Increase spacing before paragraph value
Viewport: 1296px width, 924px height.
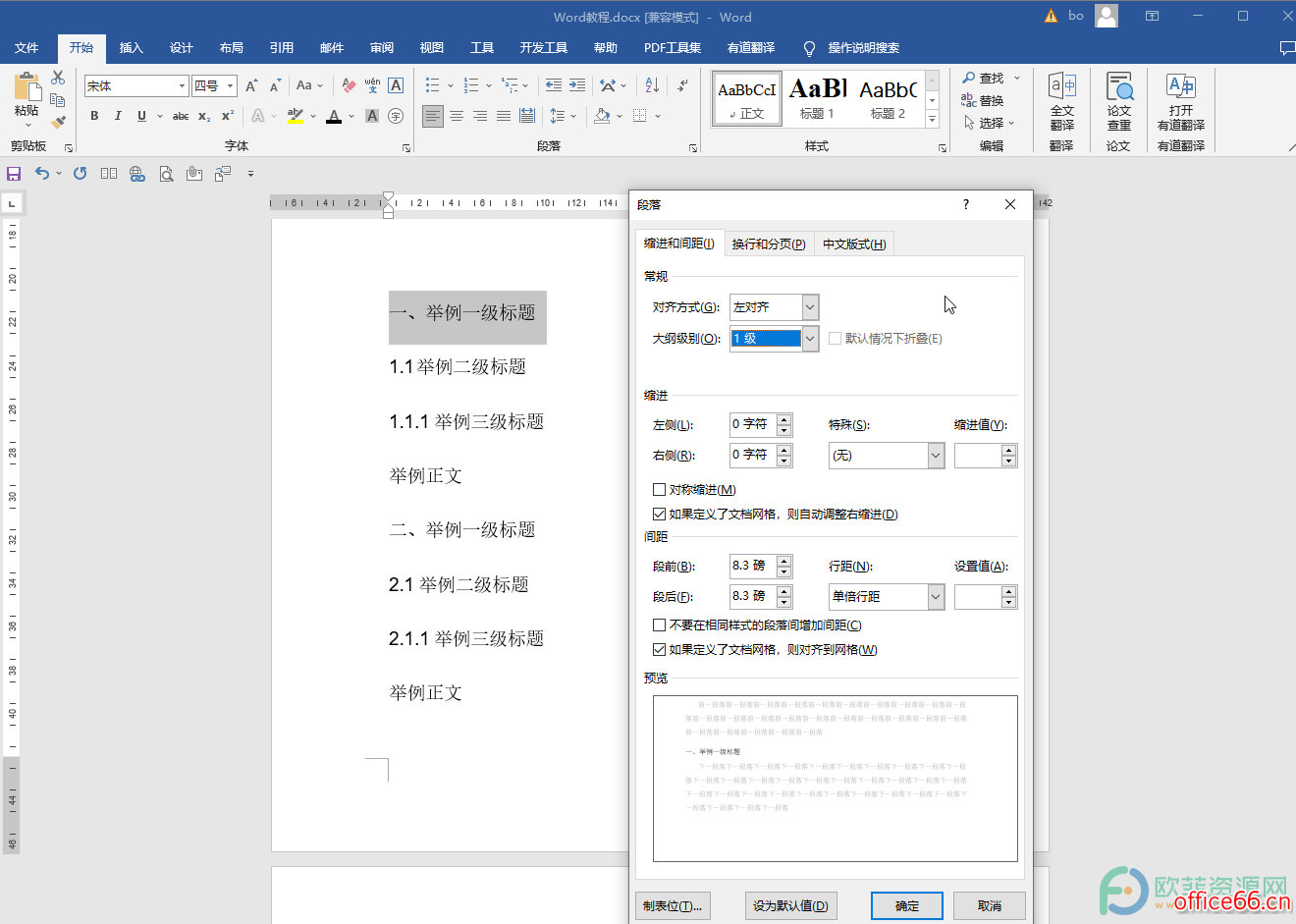[x=783, y=562]
